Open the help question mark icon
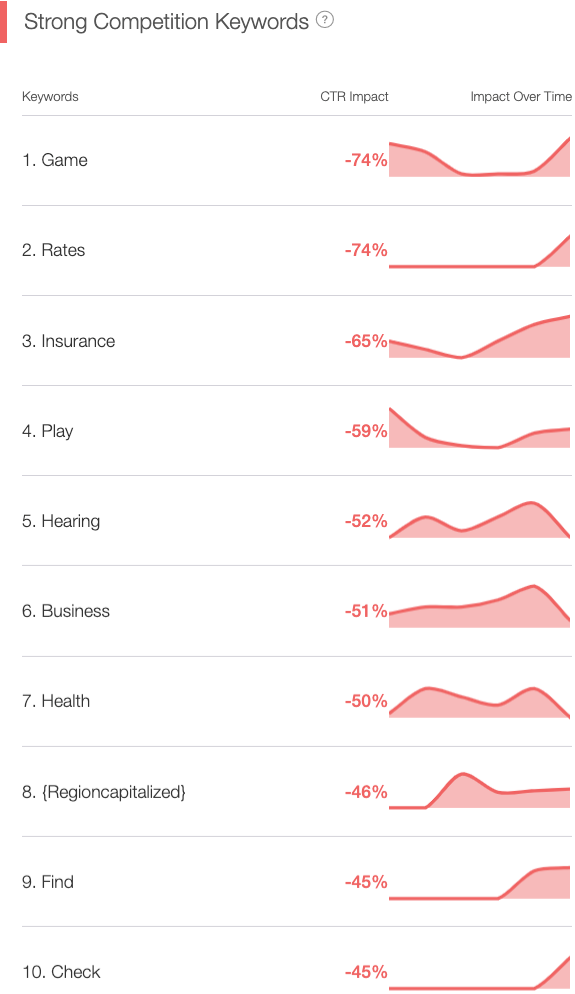 click(325, 20)
